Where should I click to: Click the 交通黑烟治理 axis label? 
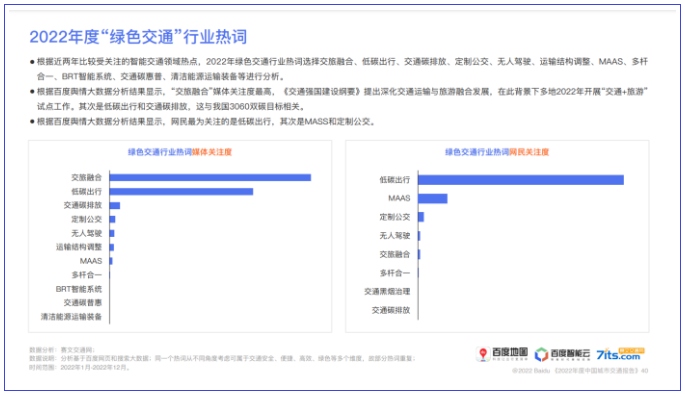(387, 292)
